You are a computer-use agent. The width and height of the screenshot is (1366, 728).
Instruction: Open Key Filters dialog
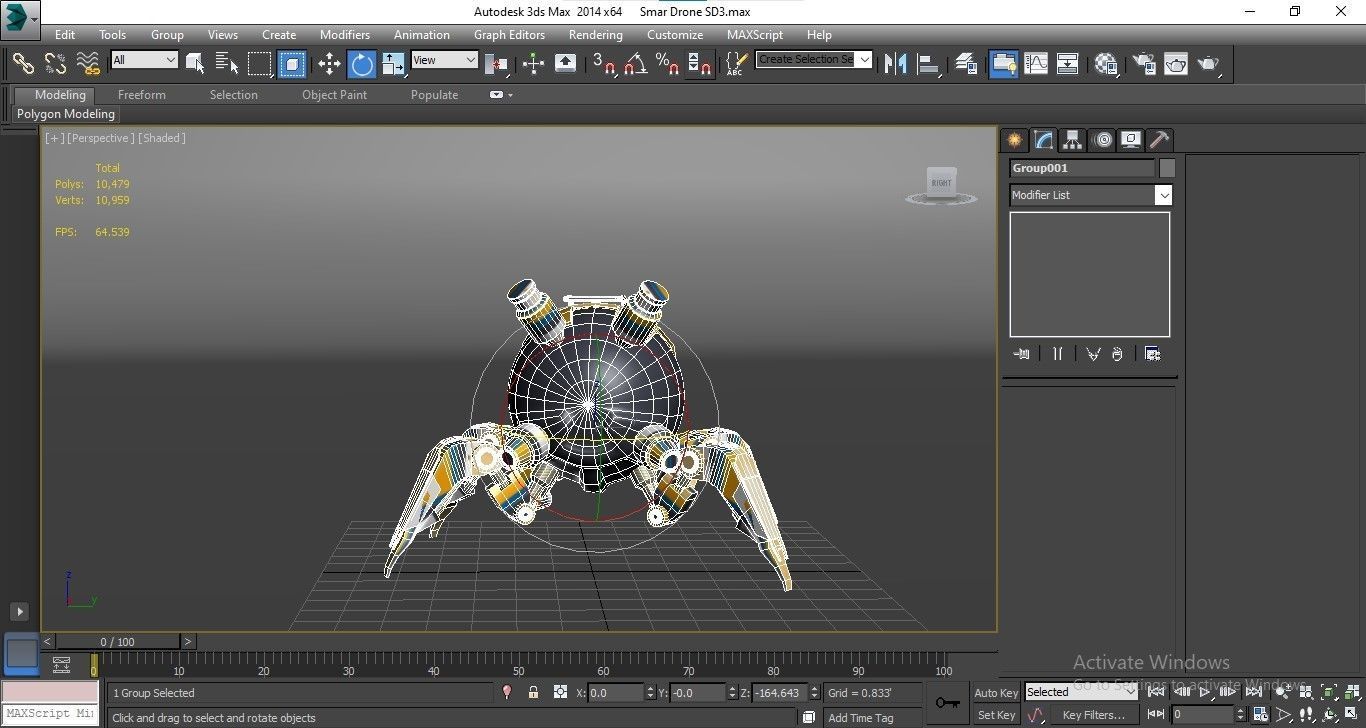pos(1094,715)
